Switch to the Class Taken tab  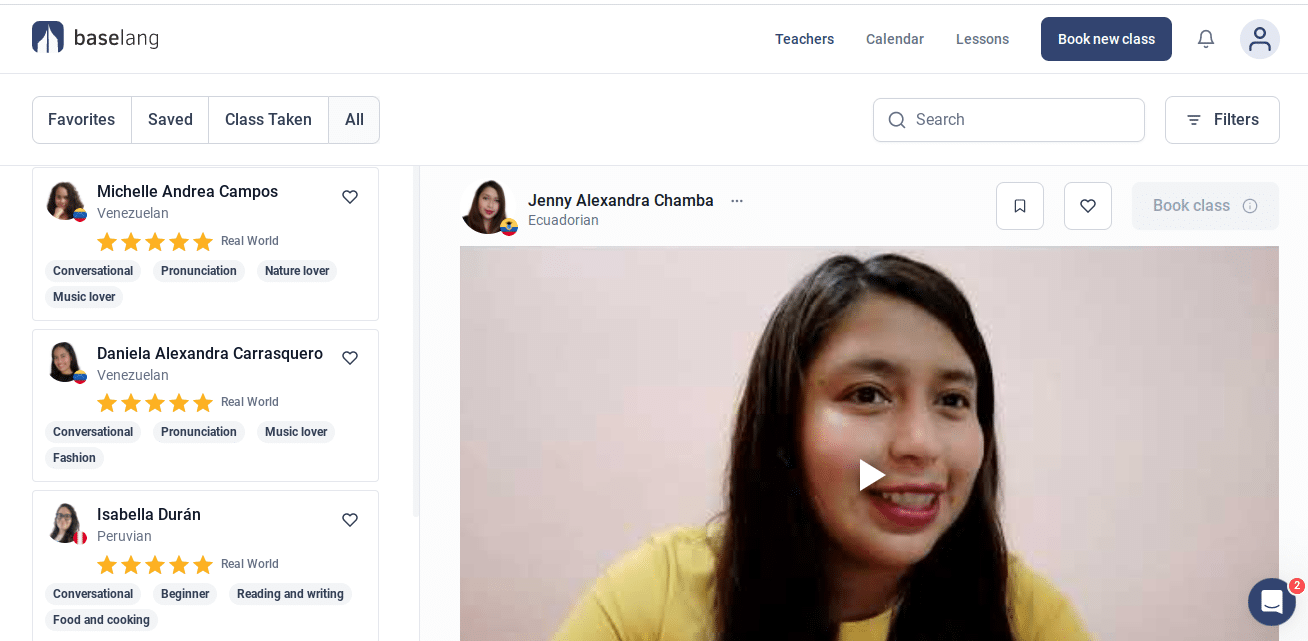(x=268, y=120)
